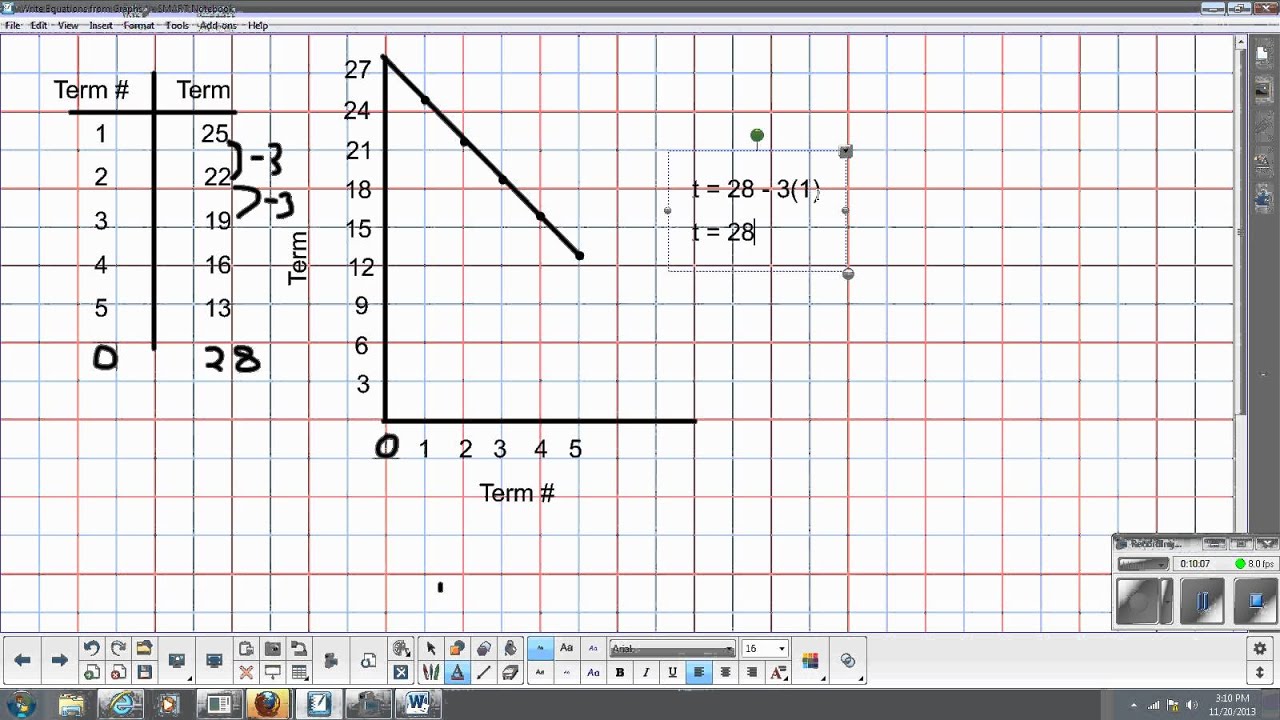
Task: Open the Add-ons menu
Action: [218, 25]
